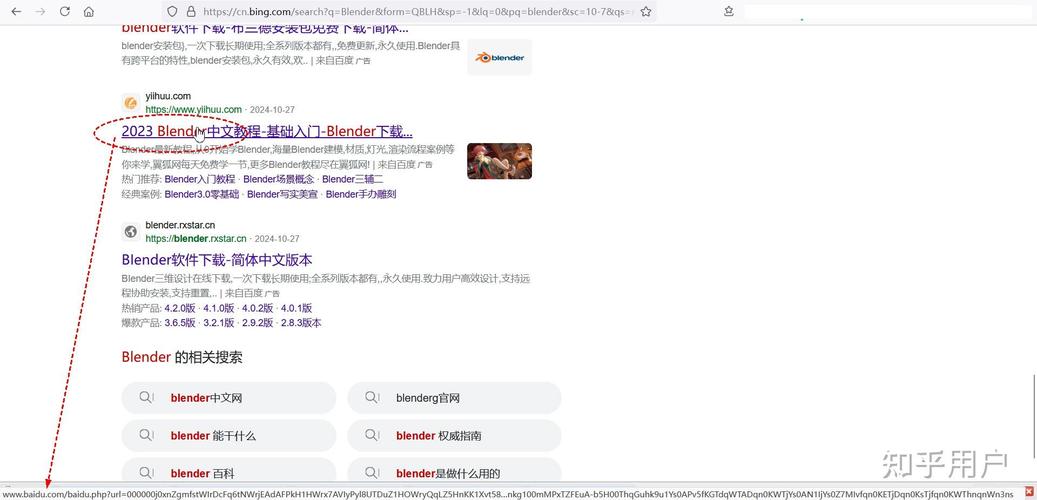Screen dimensions: 1037x500
Task: Reload the page with the refresh icon
Action: click(64, 11)
